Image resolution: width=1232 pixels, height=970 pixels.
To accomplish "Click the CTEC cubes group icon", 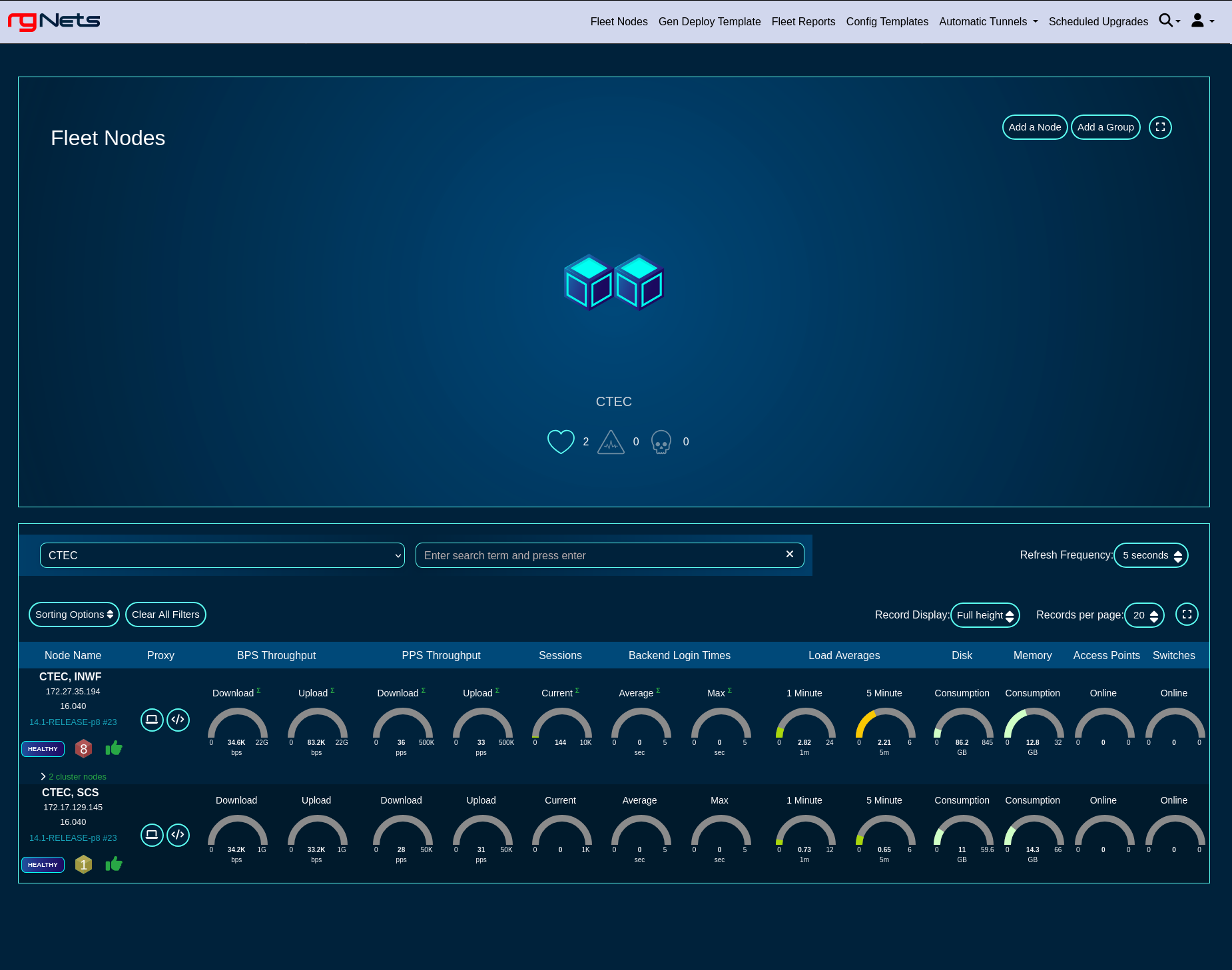I will (x=614, y=282).
